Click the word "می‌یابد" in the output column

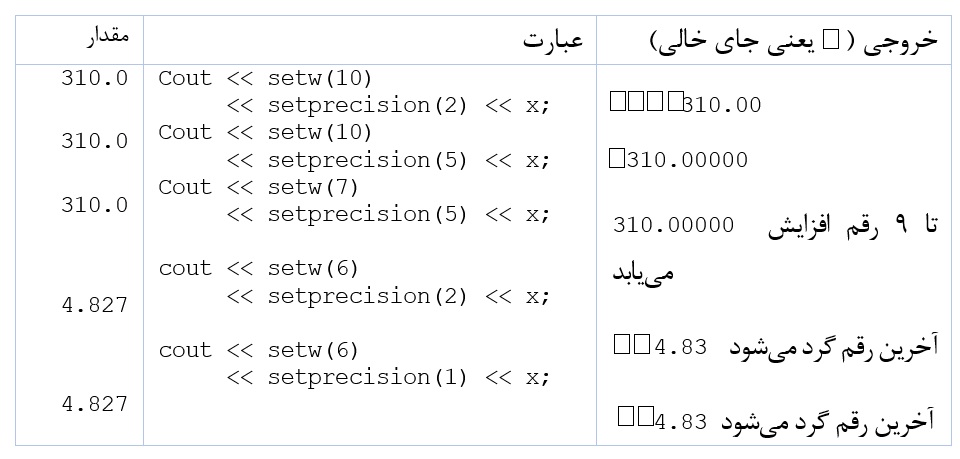pos(643,271)
